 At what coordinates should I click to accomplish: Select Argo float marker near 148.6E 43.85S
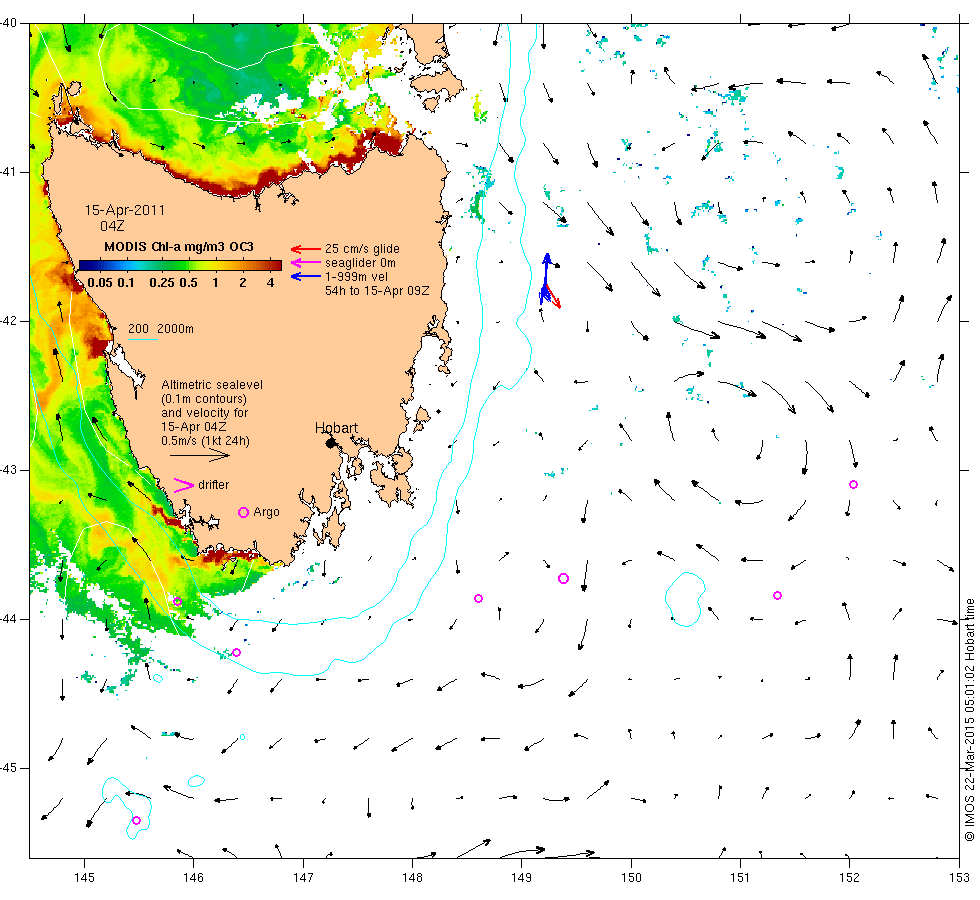(x=479, y=599)
